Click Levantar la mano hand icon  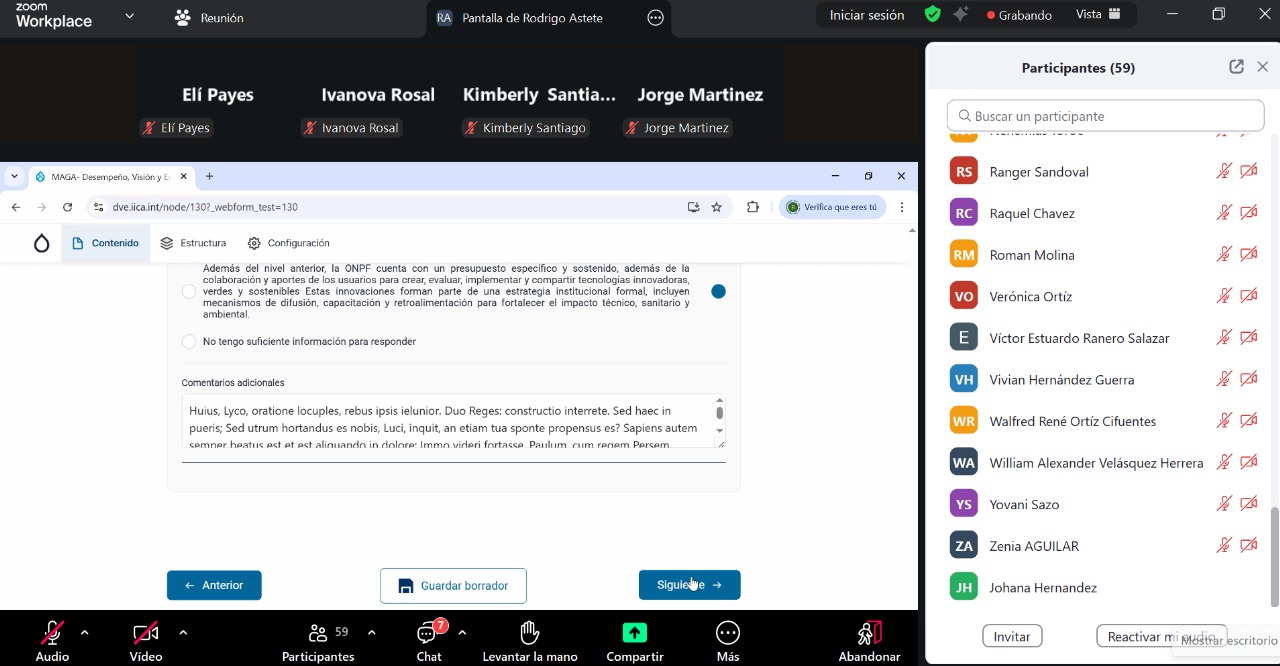click(529, 633)
